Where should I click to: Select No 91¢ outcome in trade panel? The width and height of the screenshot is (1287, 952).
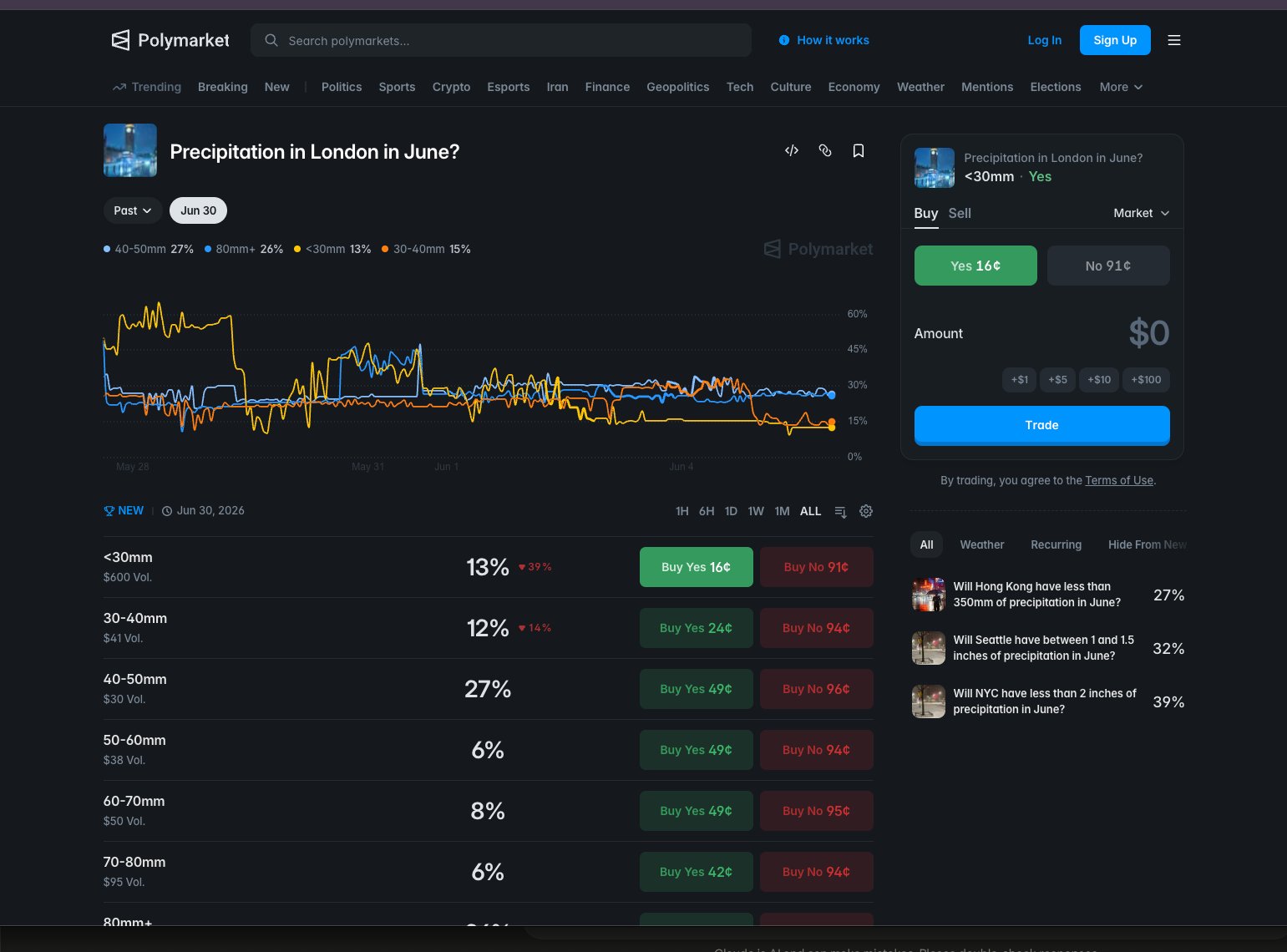[x=1108, y=266]
